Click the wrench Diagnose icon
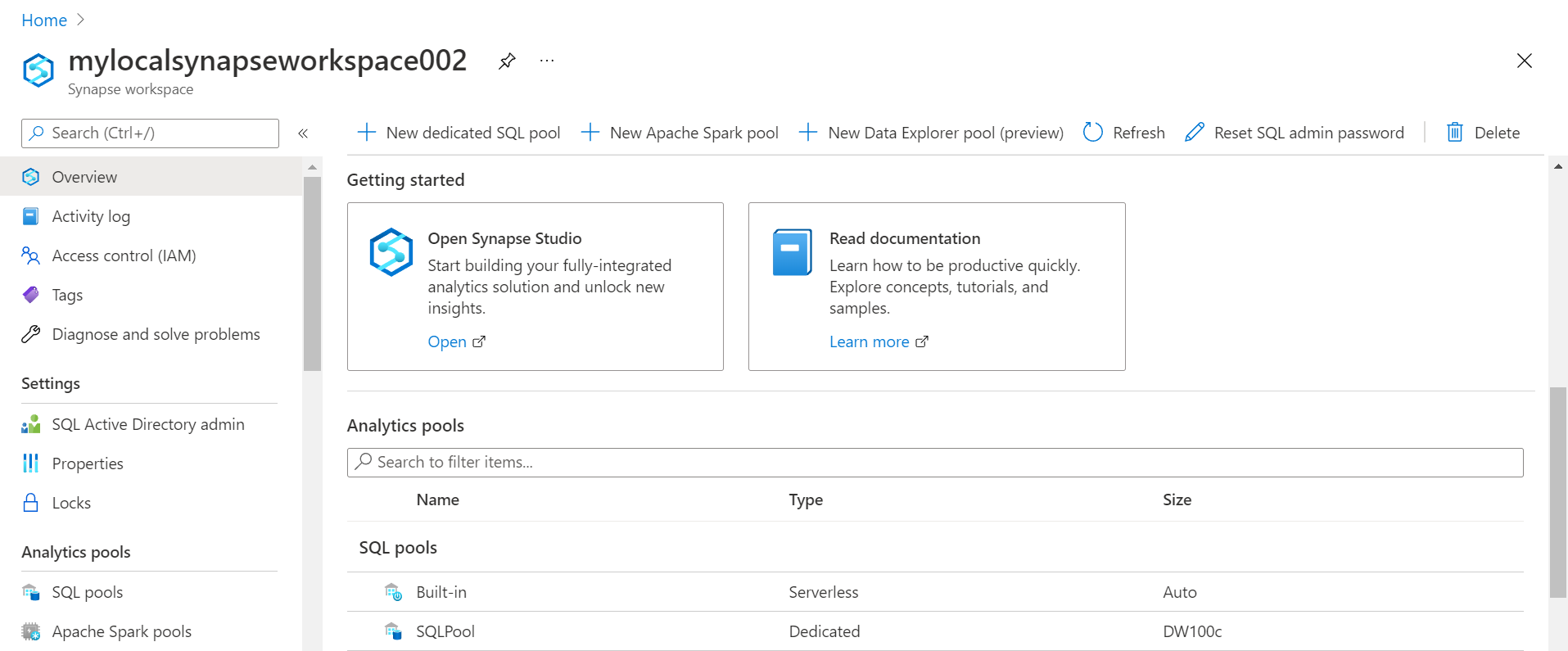The height and width of the screenshot is (651, 1568). [30, 334]
